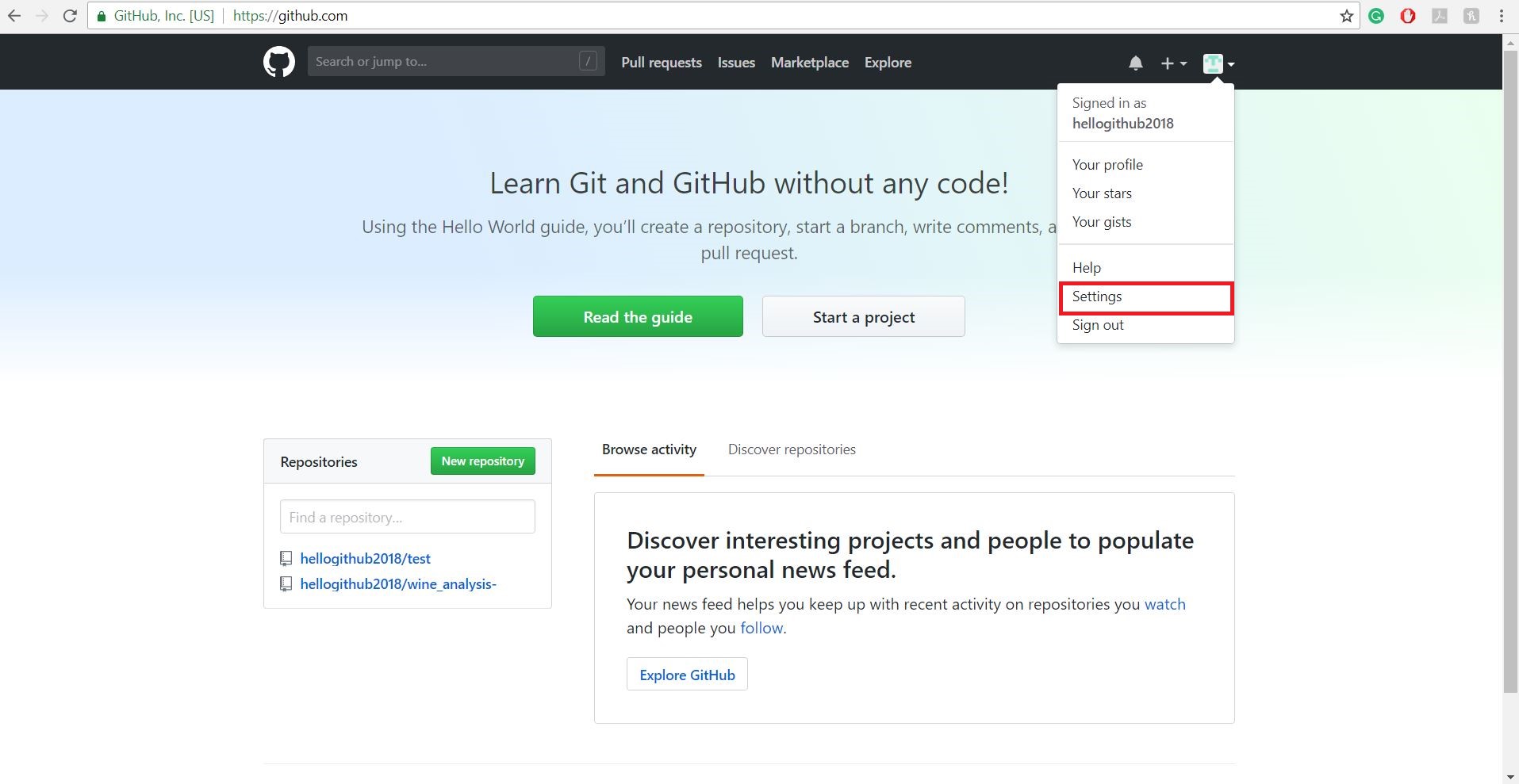Follow the watch link

tap(1164, 604)
